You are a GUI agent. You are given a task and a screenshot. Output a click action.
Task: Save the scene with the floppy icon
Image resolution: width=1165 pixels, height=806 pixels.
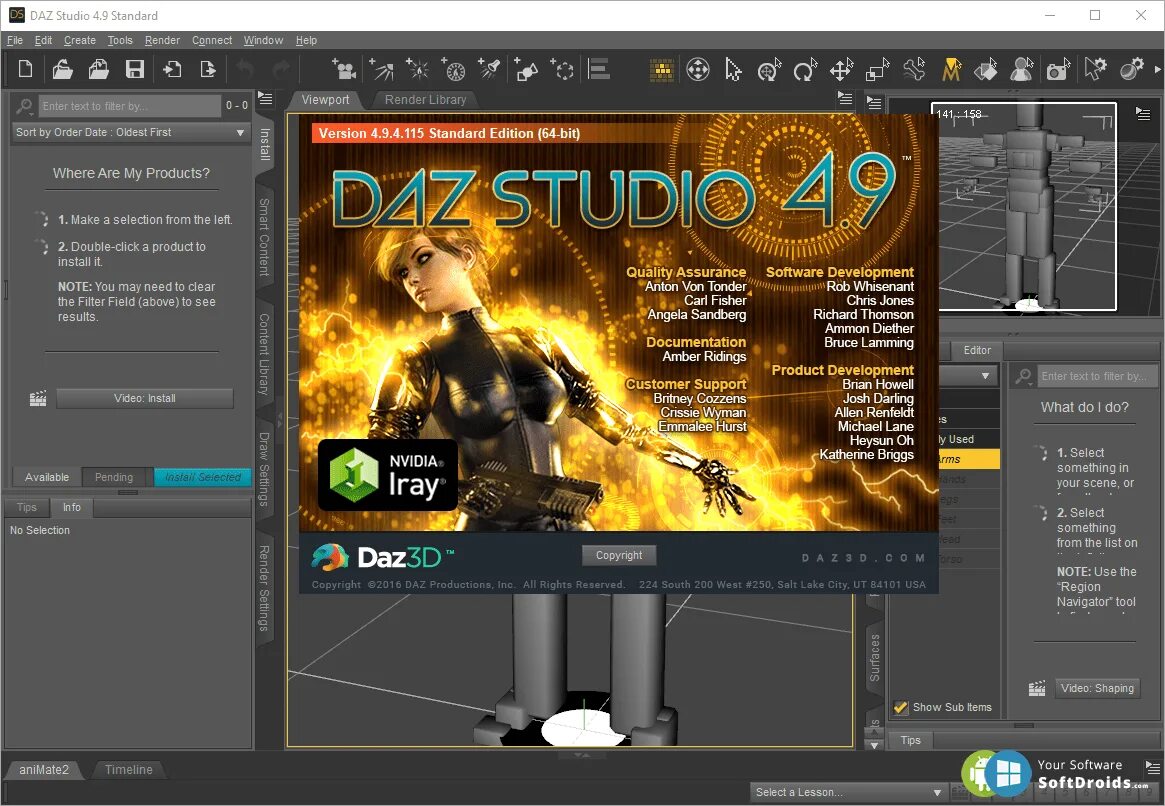point(134,69)
